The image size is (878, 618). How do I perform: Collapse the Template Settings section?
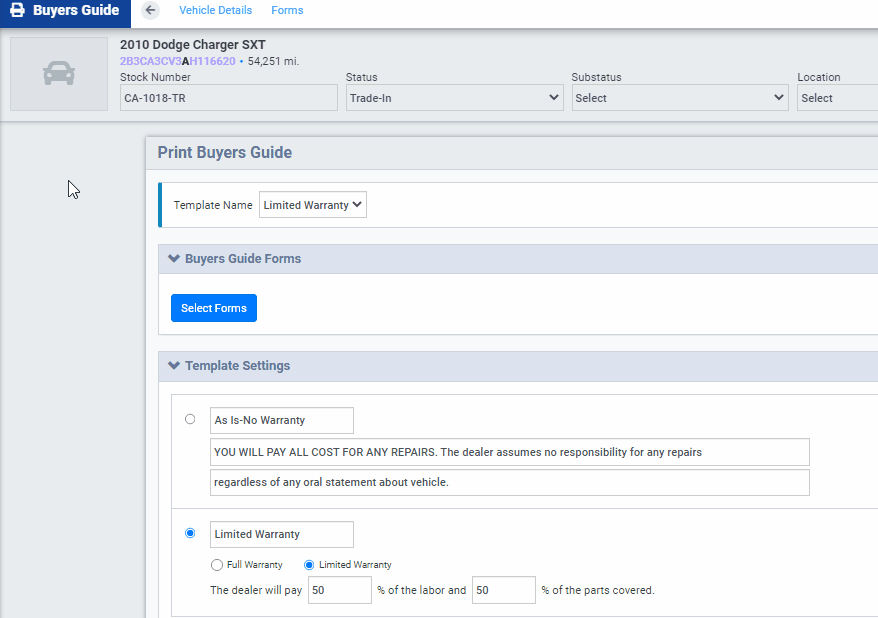point(173,365)
